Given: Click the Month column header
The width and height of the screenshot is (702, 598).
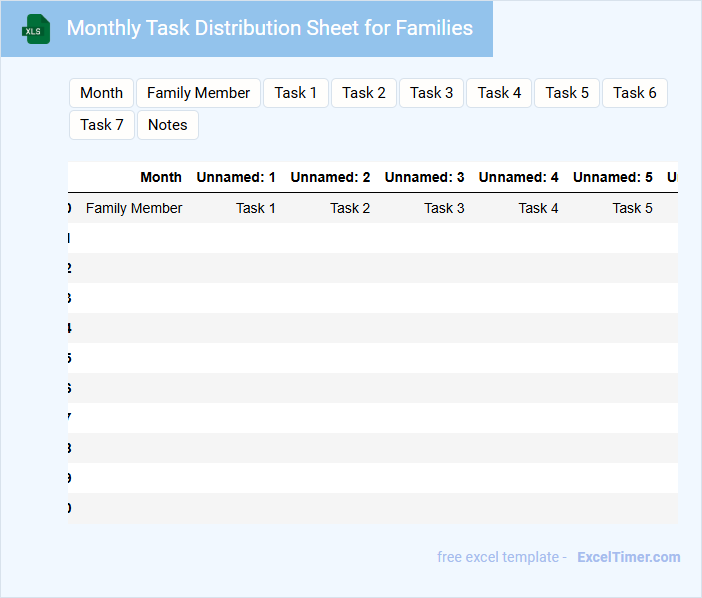Looking at the screenshot, I should pos(161,177).
